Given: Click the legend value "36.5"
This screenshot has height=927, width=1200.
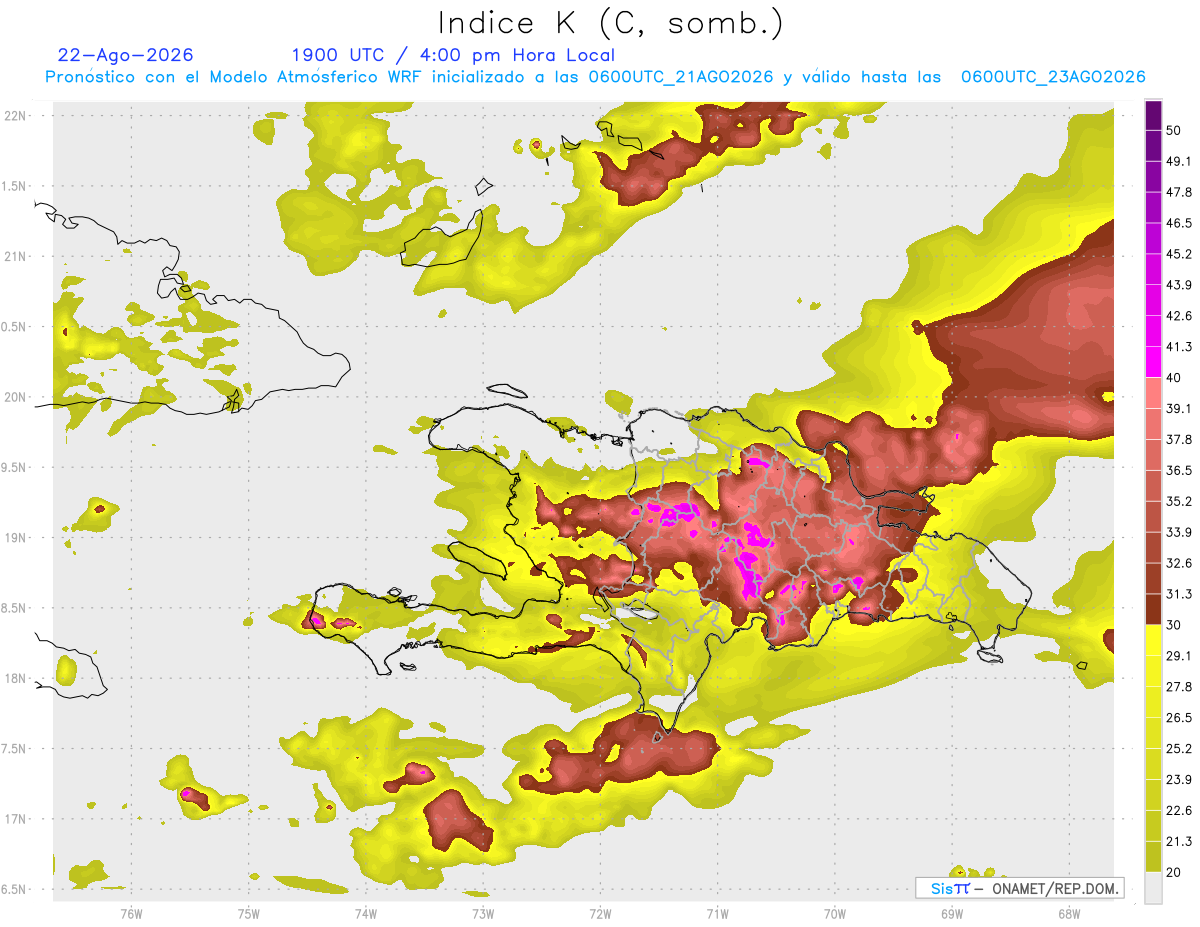Looking at the screenshot, I should [1179, 470].
